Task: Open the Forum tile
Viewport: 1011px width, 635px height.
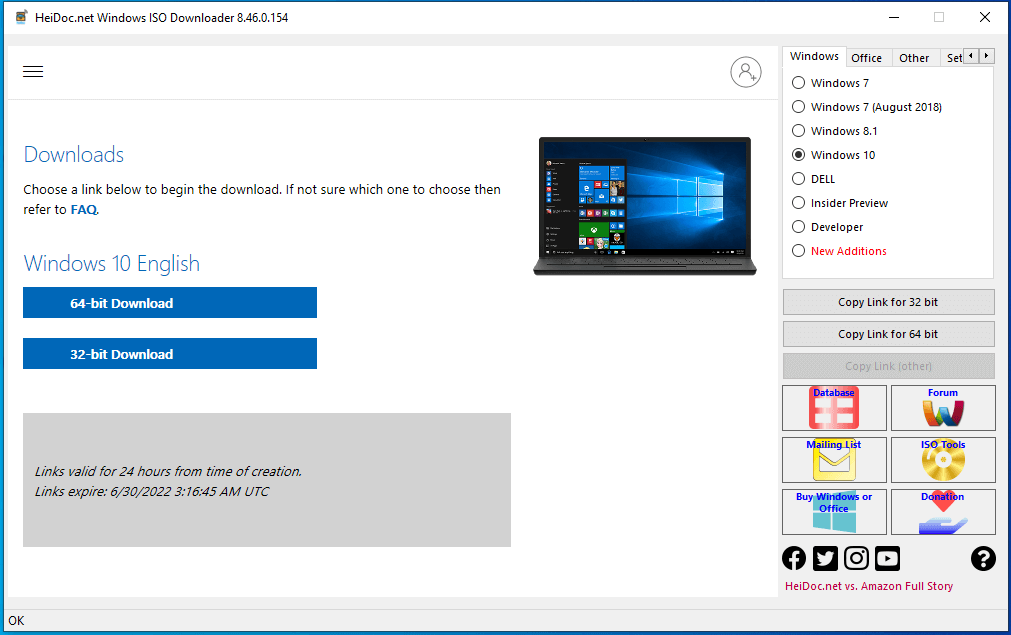Action: click(x=943, y=408)
